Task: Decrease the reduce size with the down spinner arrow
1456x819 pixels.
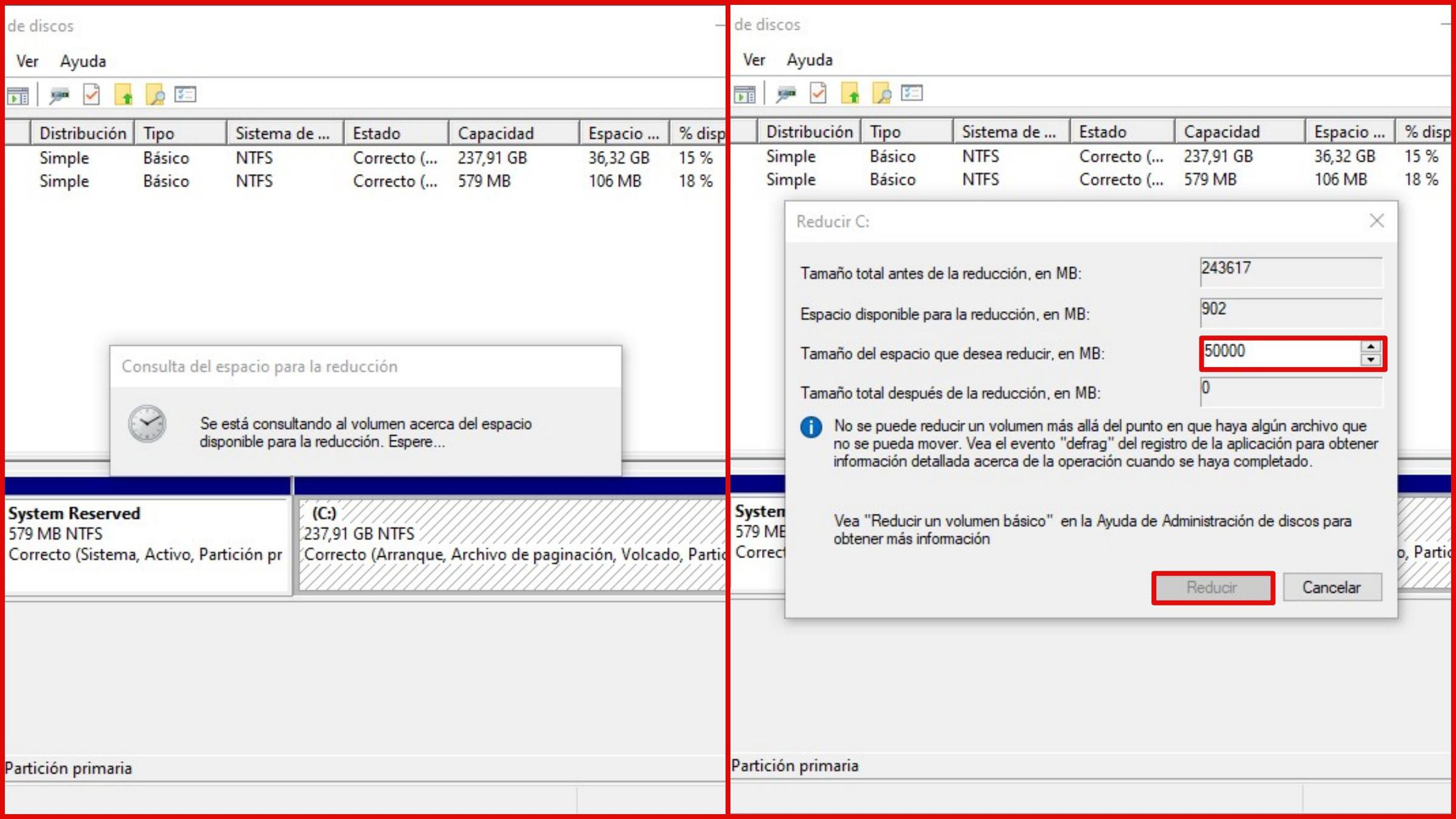Action: coord(1371,359)
